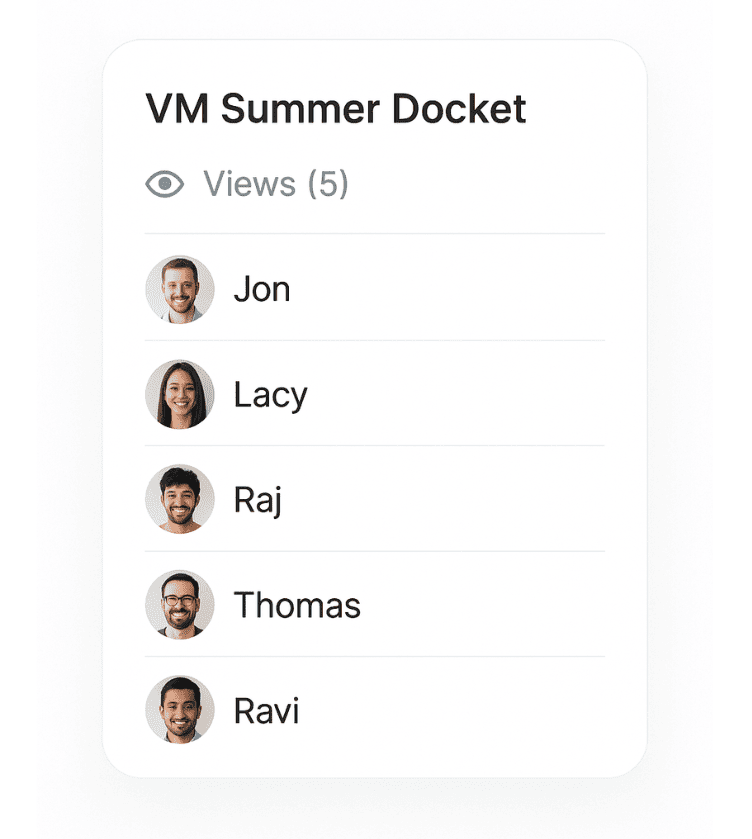Open Ravi's profile avatar
Viewport: 752px width, 839px height.
click(x=180, y=710)
